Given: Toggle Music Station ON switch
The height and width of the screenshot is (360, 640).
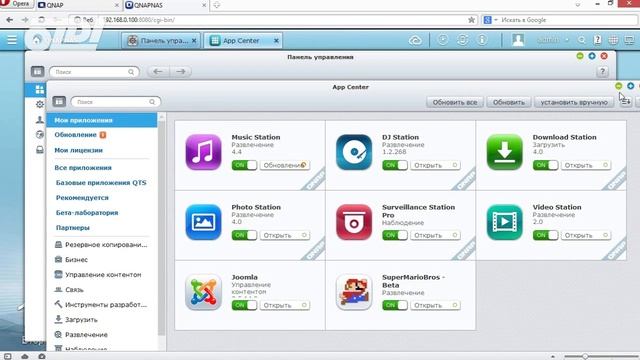Looking at the screenshot, I should point(244,165).
